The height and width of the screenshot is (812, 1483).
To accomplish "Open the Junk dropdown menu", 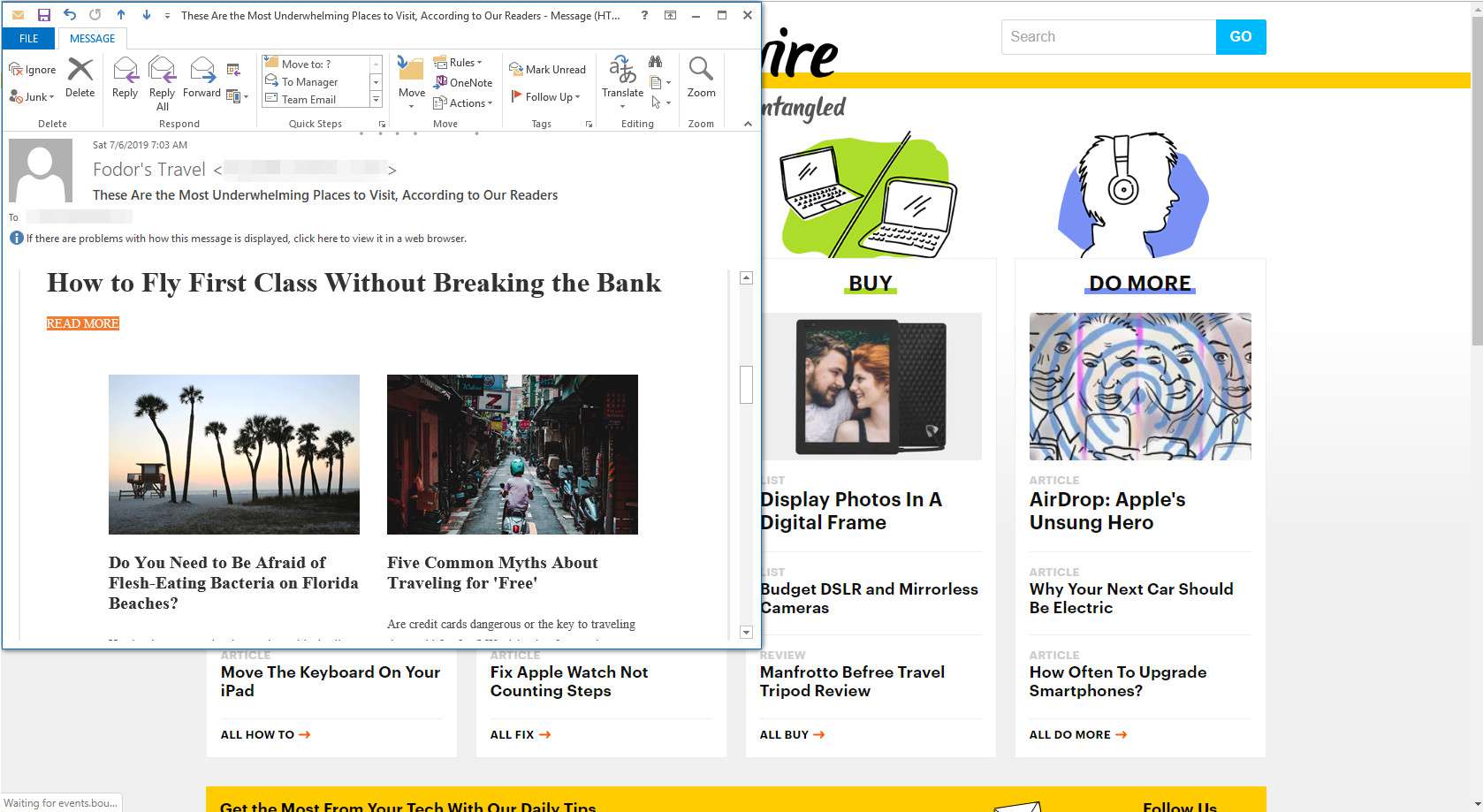I will [32, 97].
